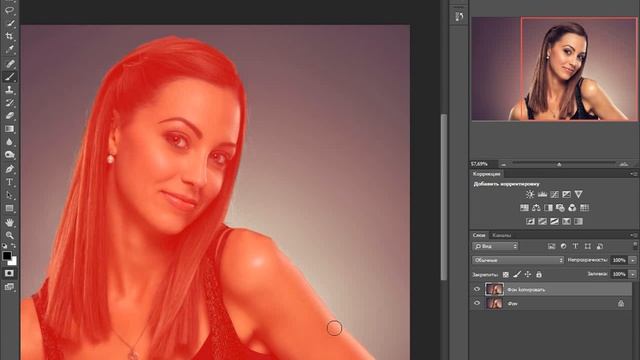Add a Threshold adjustment layer
Viewport: 640px width, 360px height.
click(554, 221)
